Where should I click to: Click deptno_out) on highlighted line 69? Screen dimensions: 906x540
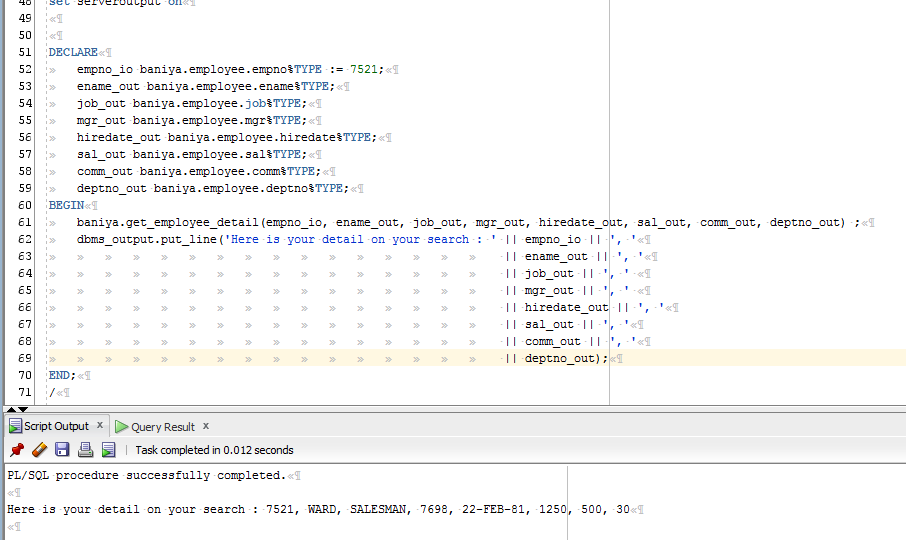click(x=563, y=359)
